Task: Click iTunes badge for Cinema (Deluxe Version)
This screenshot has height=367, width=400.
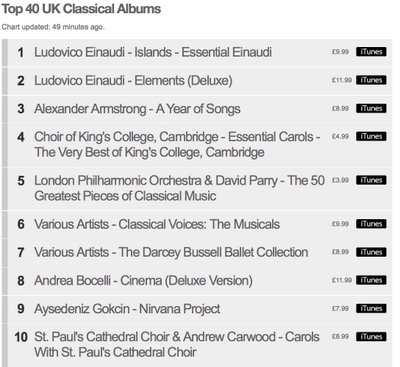Action: [371, 280]
